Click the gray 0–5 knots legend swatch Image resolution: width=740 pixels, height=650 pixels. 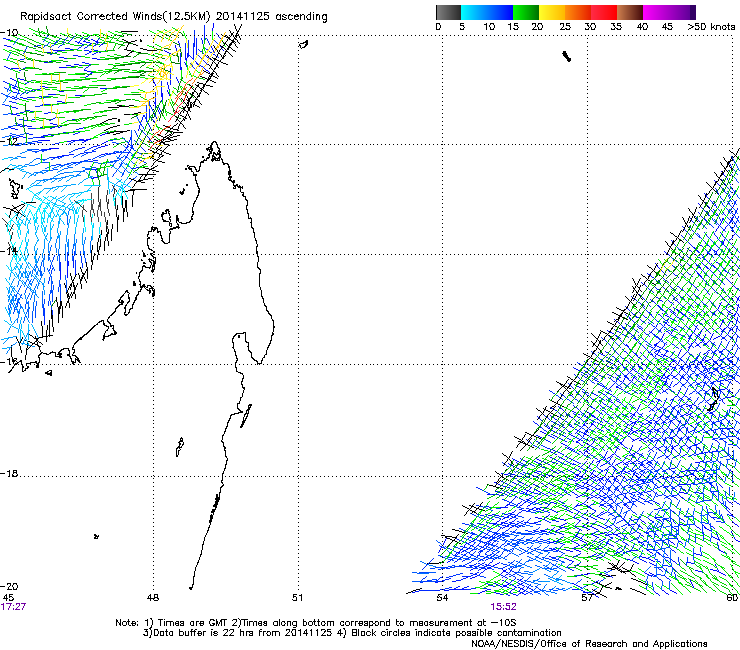click(x=448, y=12)
